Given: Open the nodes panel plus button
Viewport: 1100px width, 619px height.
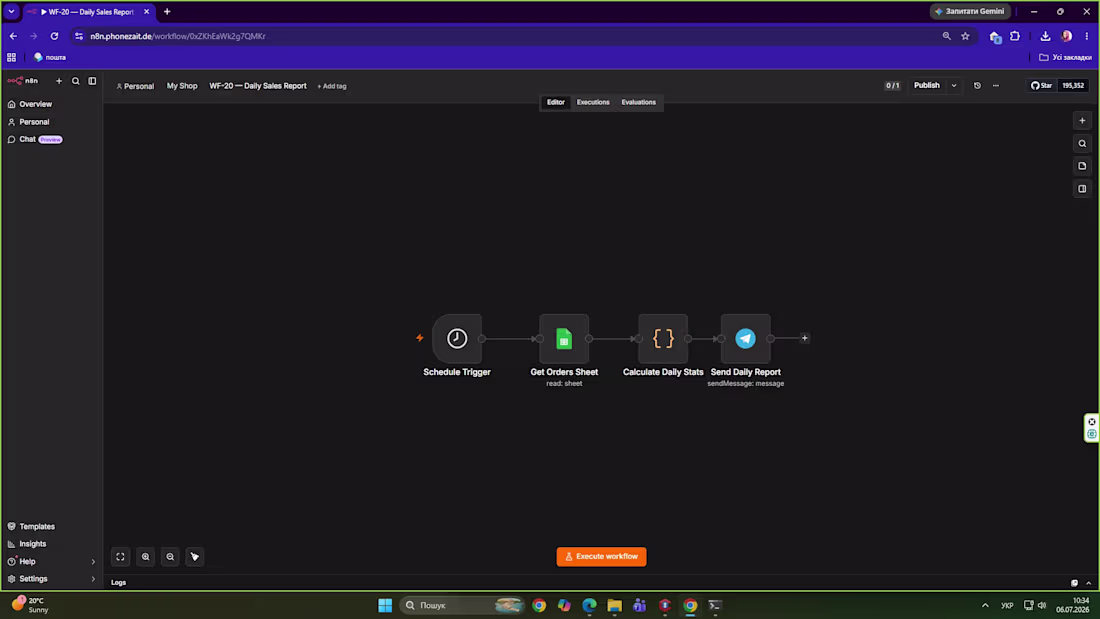Looking at the screenshot, I should tap(1082, 121).
